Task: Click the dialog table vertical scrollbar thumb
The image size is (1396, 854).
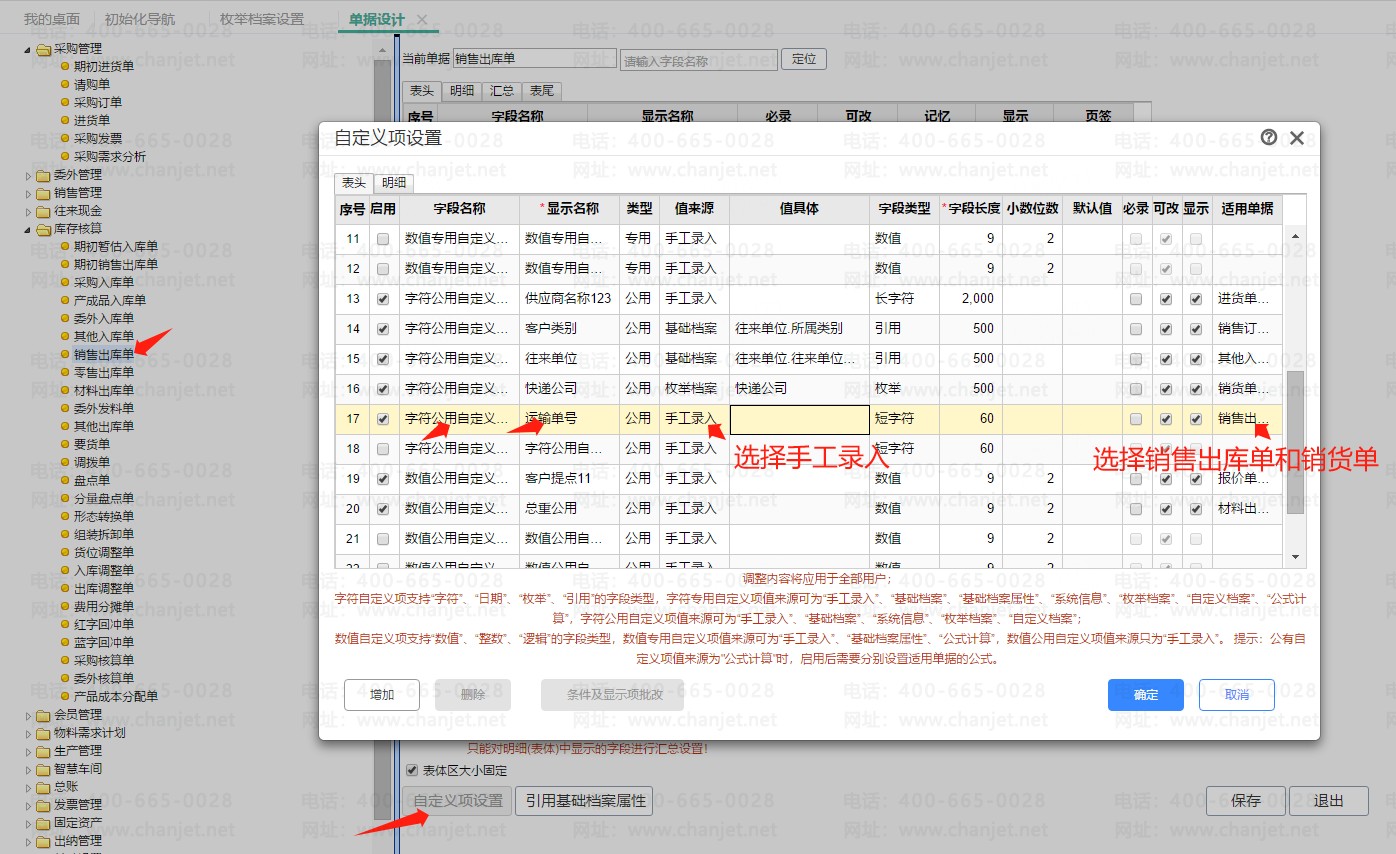Action: (x=1296, y=442)
